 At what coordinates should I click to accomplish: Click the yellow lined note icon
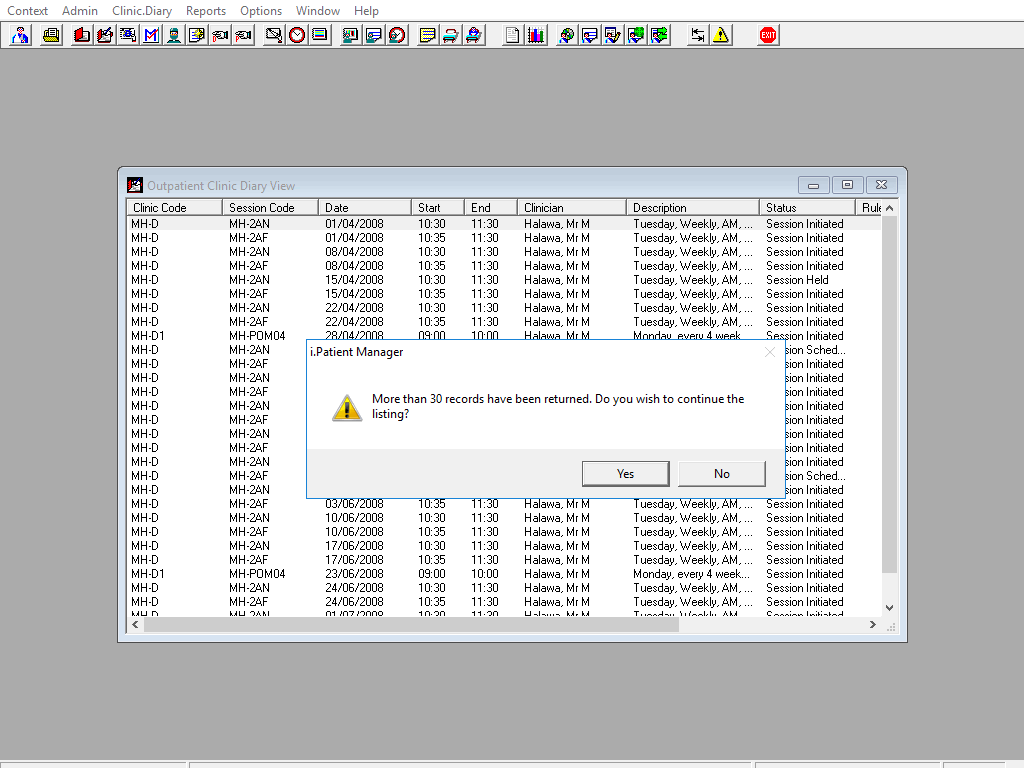427,35
